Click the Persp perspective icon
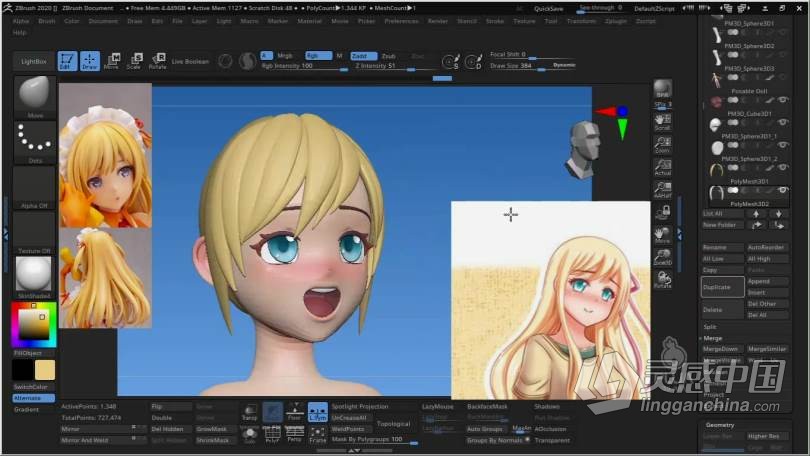Image resolution: width=810 pixels, height=456 pixels. [x=294, y=435]
